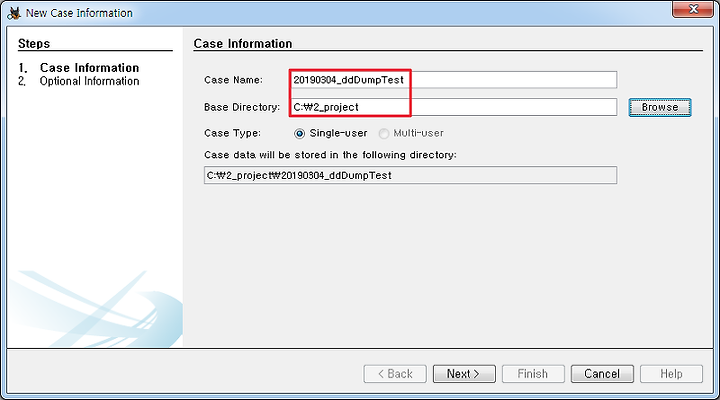Viewport: 720px width, 400px height.
Task: Click the 'Base Directory:' label
Action: [x=242, y=107]
